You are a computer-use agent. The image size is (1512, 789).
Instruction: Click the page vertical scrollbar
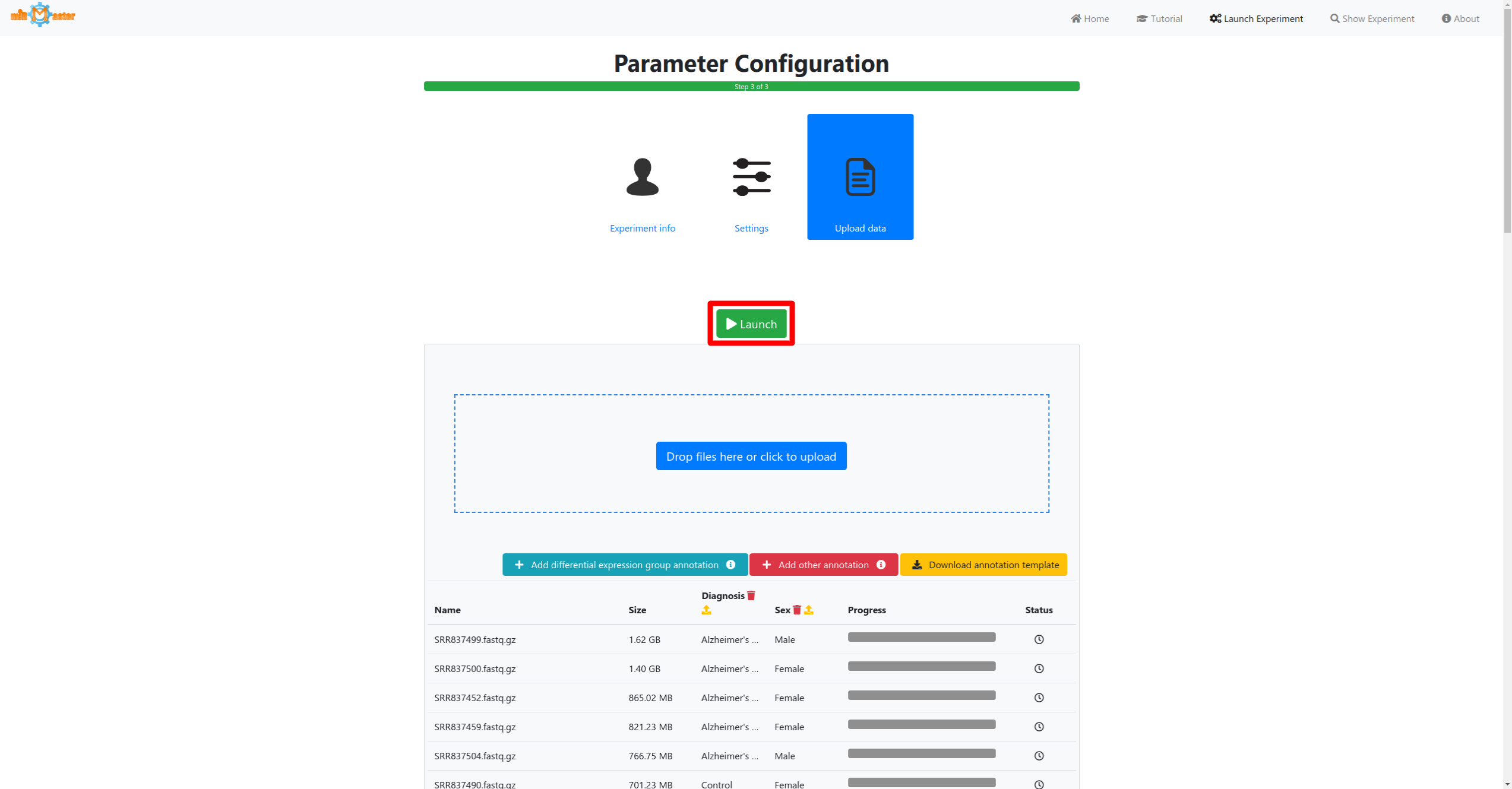click(x=1507, y=119)
